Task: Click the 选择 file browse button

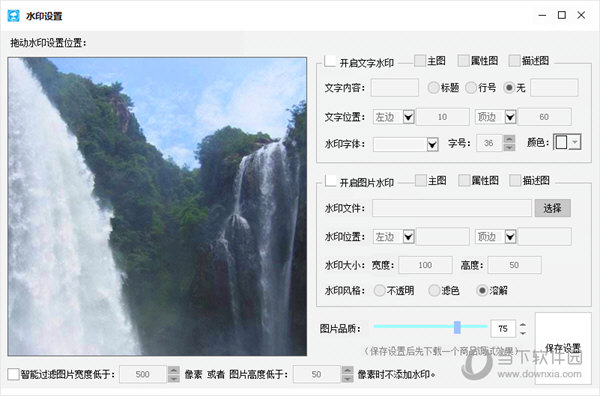Action: click(x=553, y=208)
